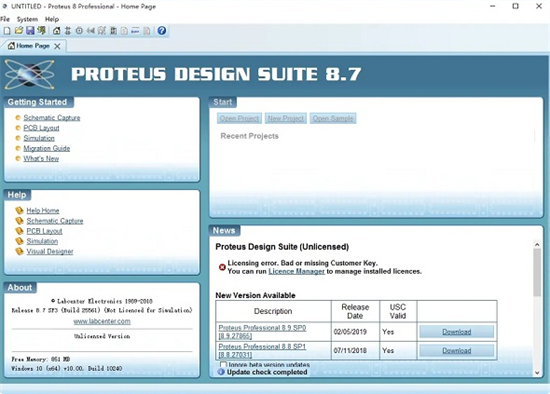Click the Open Sample button
550x394 pixels.
pos(333,118)
